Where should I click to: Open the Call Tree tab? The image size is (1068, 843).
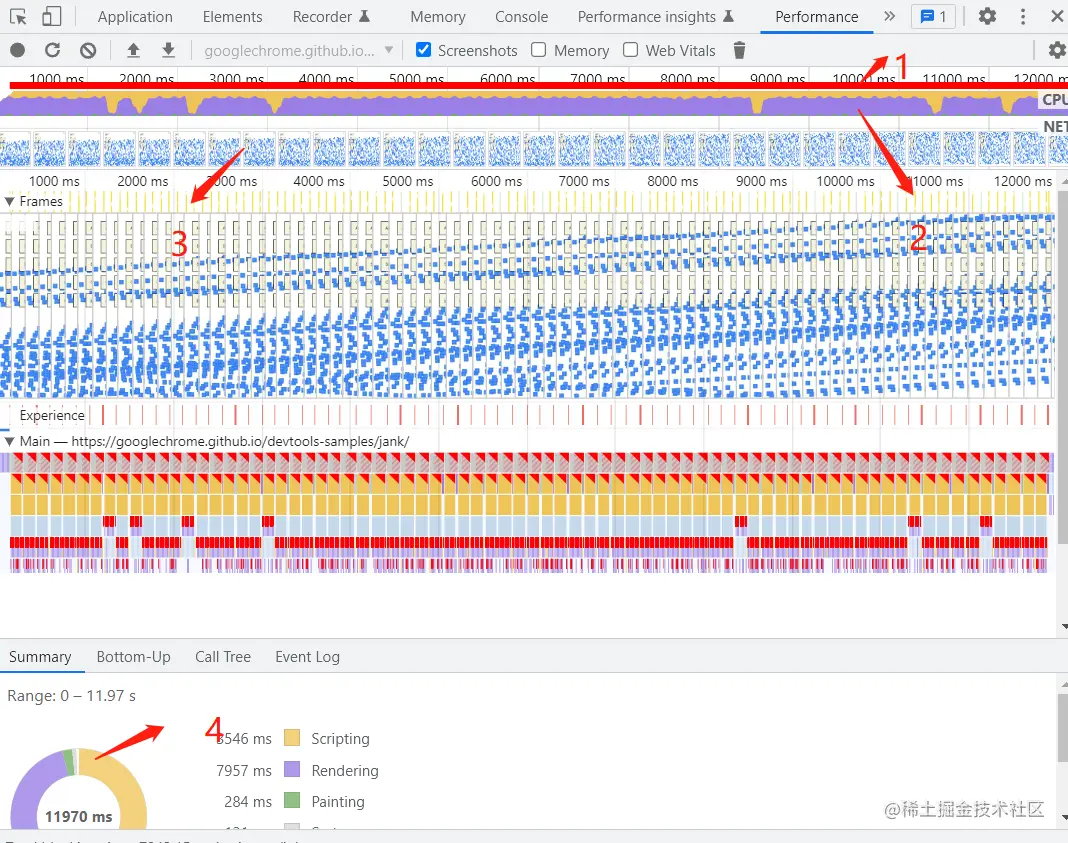coord(223,656)
